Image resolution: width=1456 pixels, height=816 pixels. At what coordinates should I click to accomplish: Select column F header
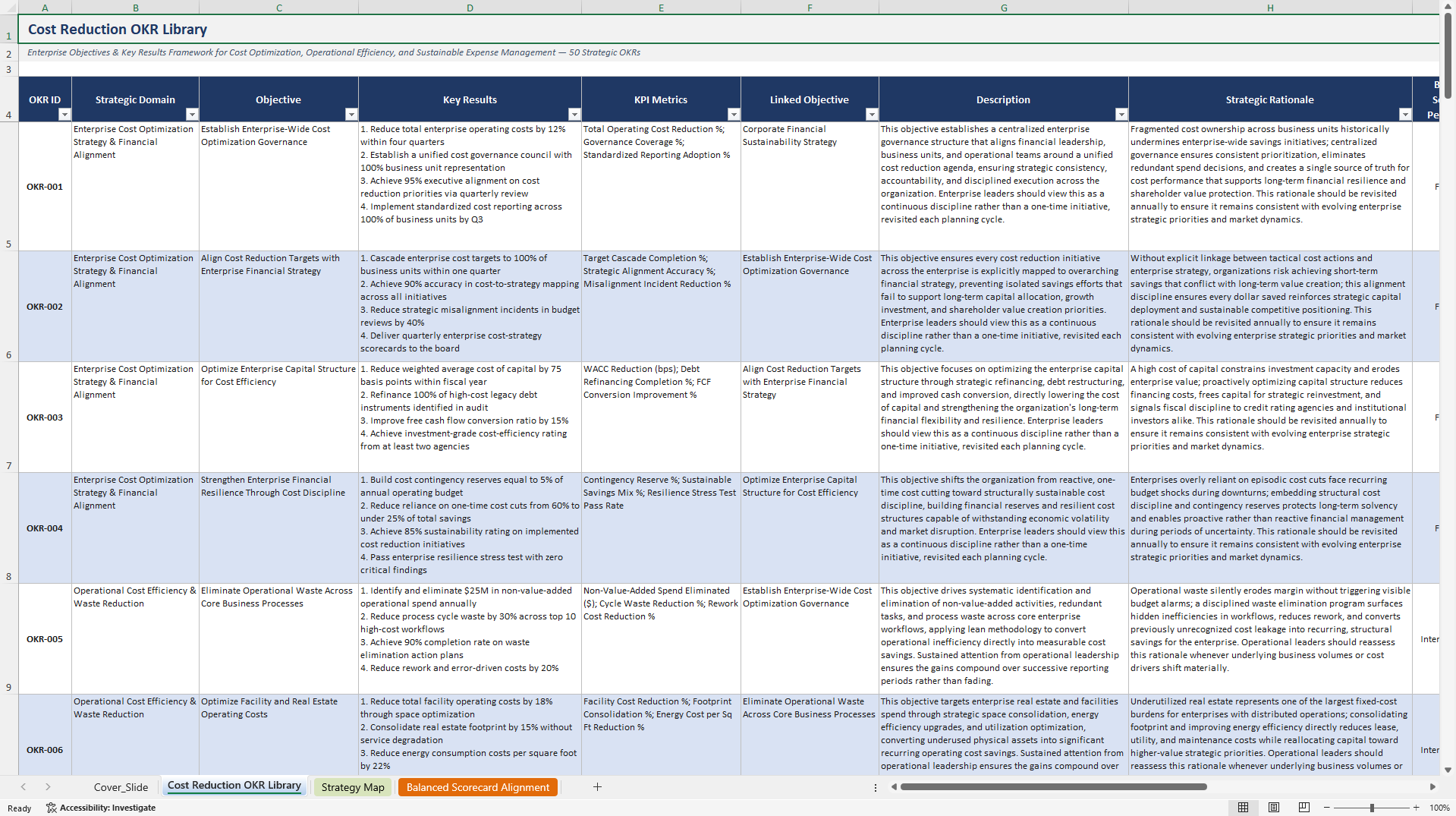[810, 8]
